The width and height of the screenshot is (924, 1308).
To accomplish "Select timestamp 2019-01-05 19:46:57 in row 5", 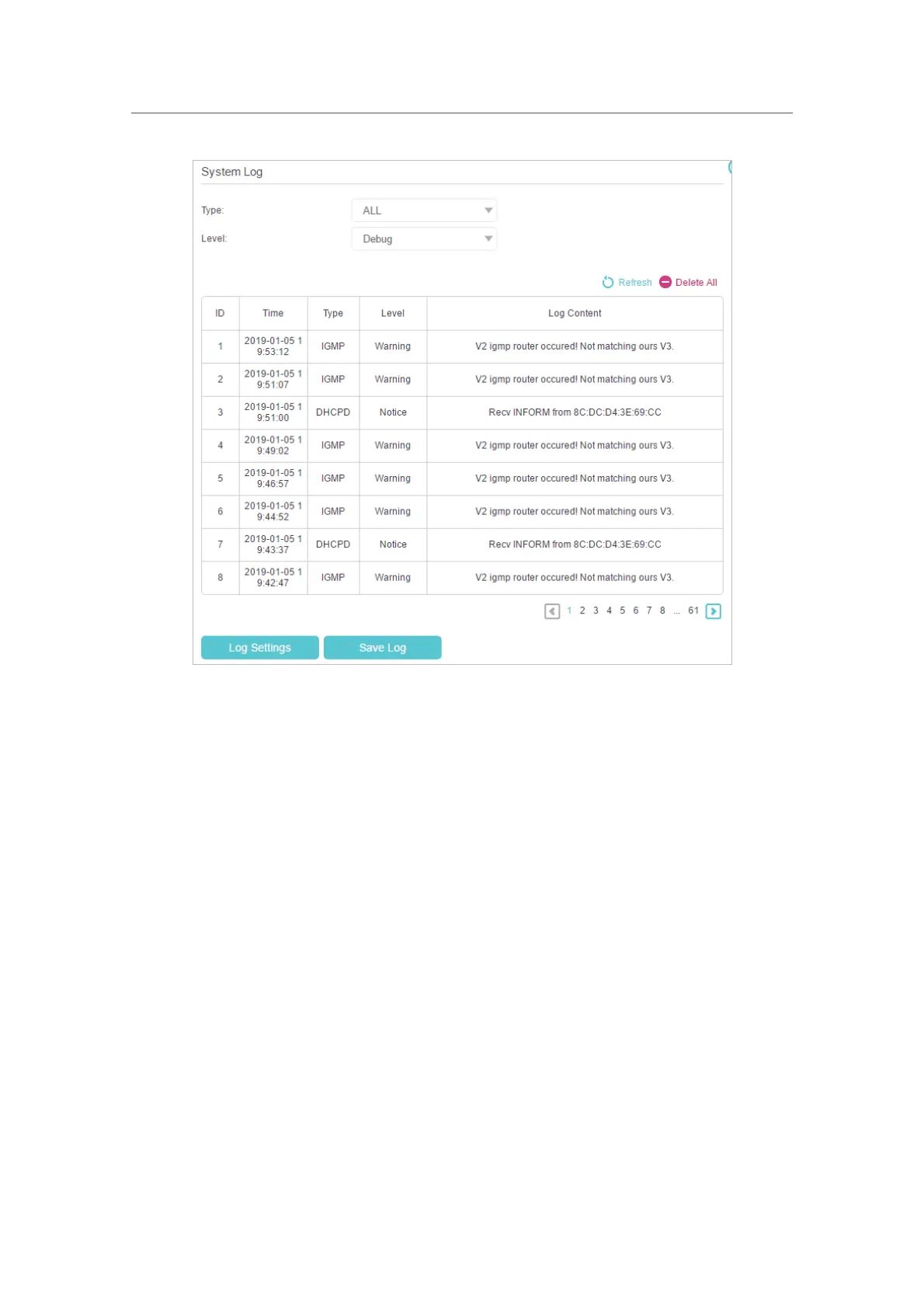I will (x=273, y=478).
